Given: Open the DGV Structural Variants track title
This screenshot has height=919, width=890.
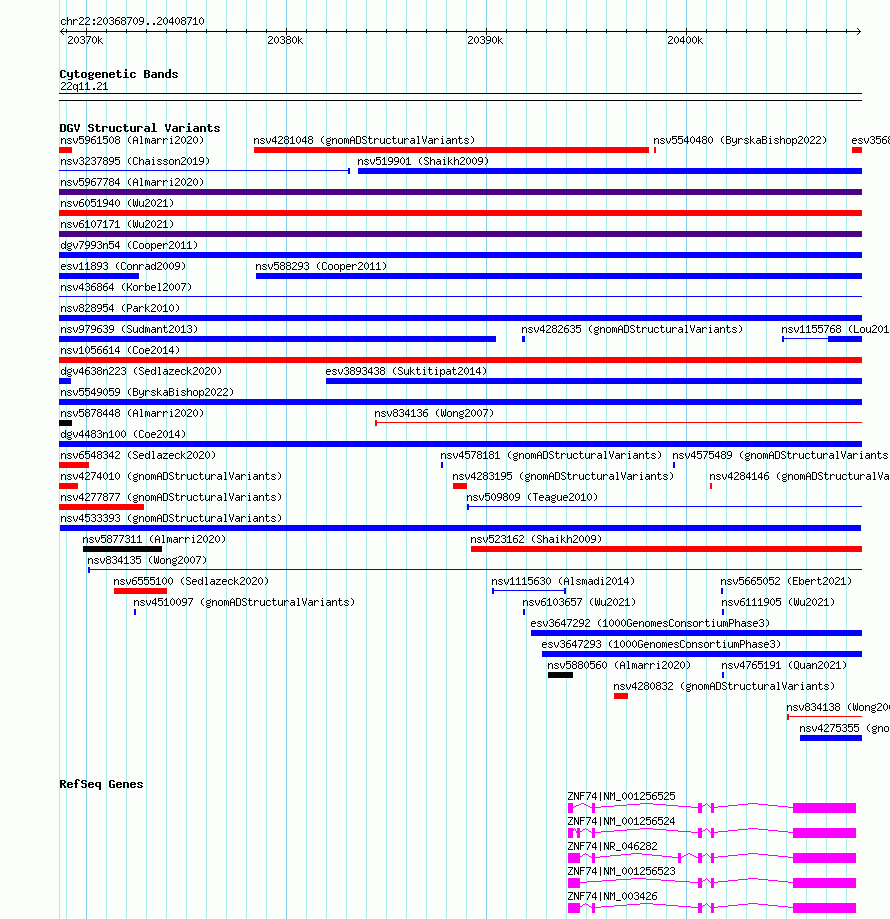Looking at the screenshot, I should click(139, 128).
